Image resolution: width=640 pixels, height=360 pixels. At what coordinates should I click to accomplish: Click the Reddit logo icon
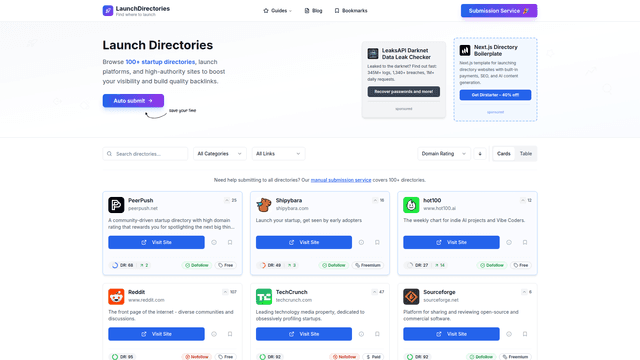(116, 296)
